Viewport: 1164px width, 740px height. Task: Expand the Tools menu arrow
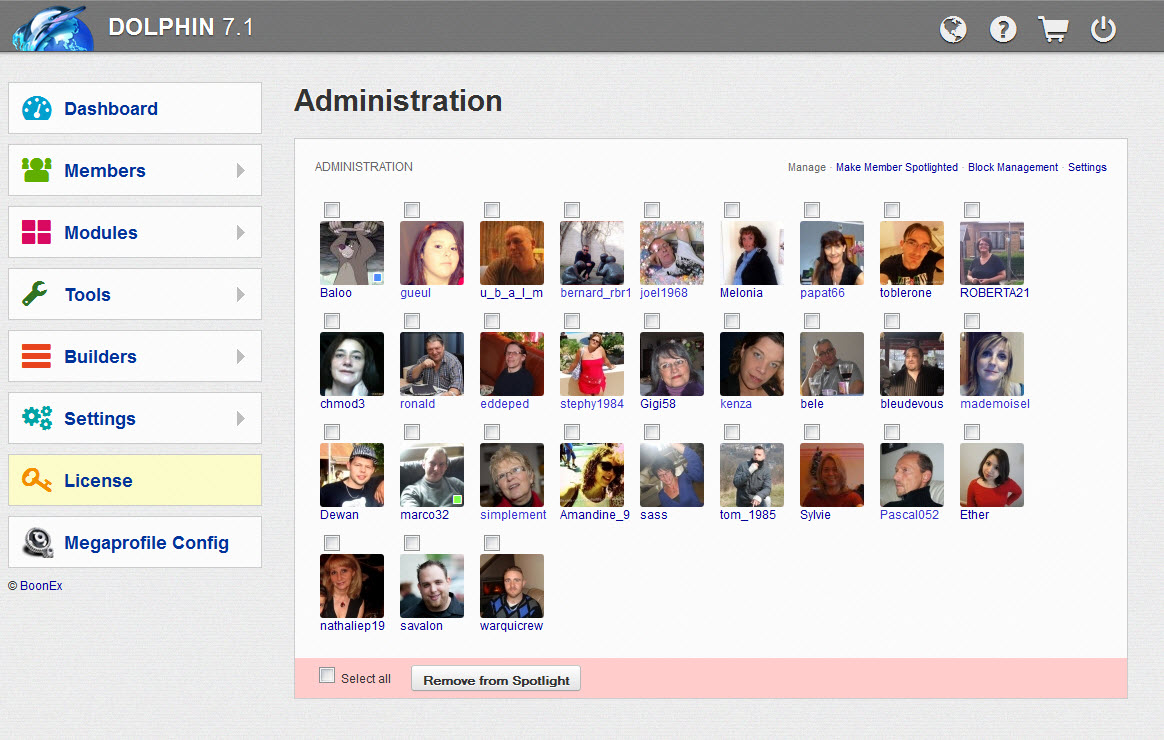point(241,295)
